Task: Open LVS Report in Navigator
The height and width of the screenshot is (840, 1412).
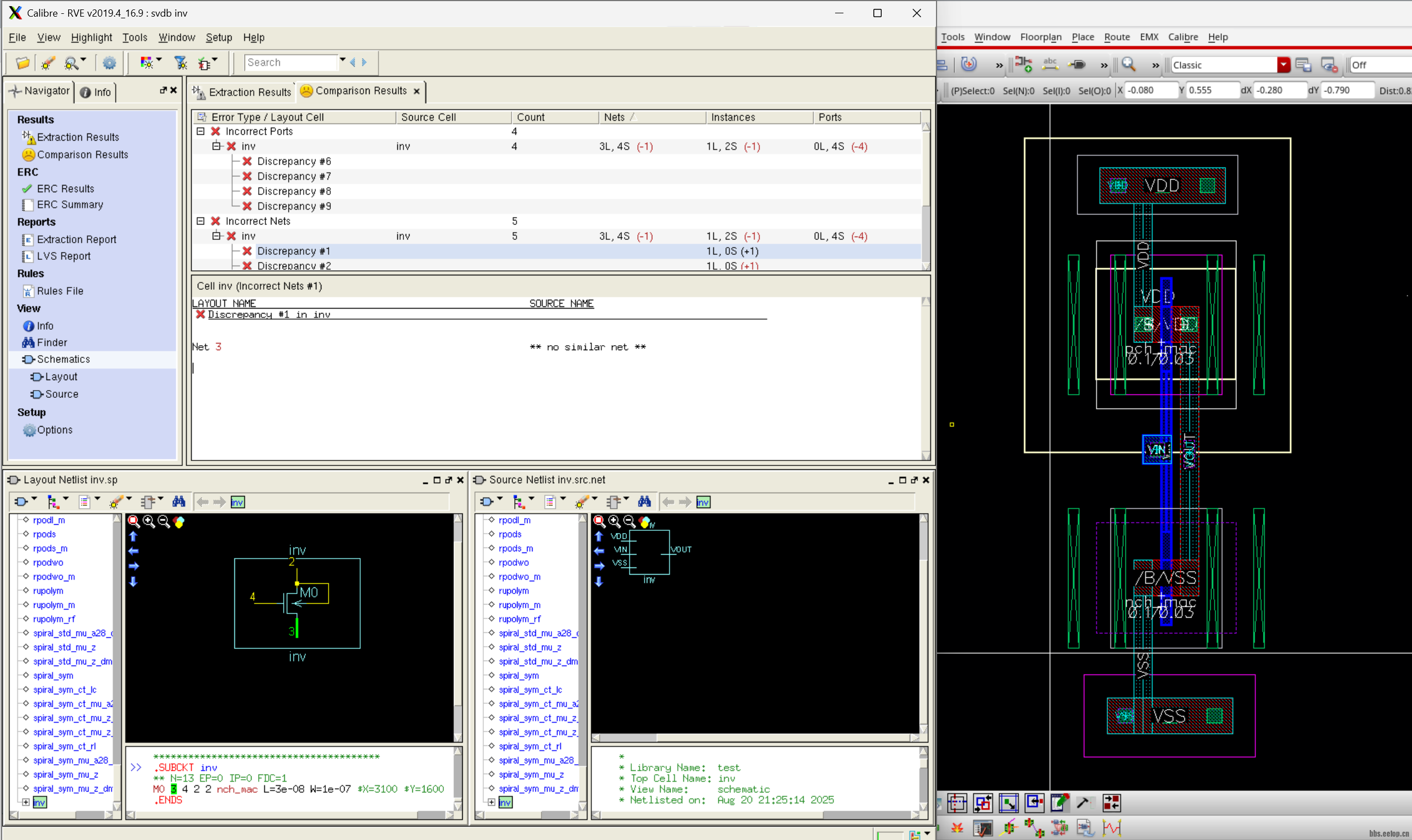Action: [x=63, y=256]
